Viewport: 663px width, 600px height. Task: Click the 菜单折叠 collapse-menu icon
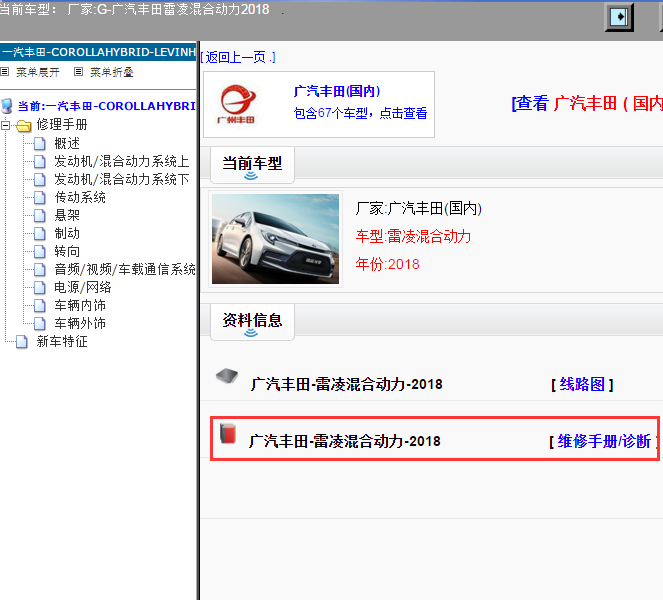78,71
